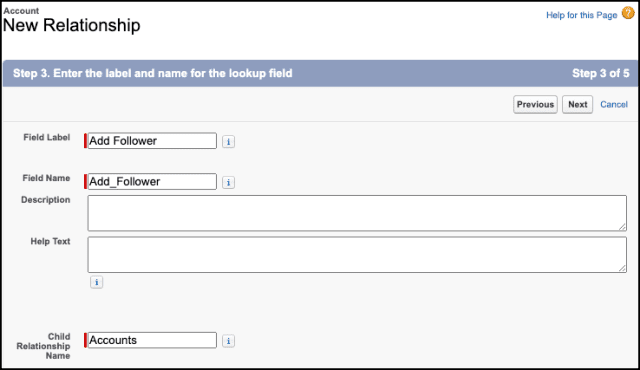Click the info icon beside Field Label
640x370 pixels.
tap(229, 142)
